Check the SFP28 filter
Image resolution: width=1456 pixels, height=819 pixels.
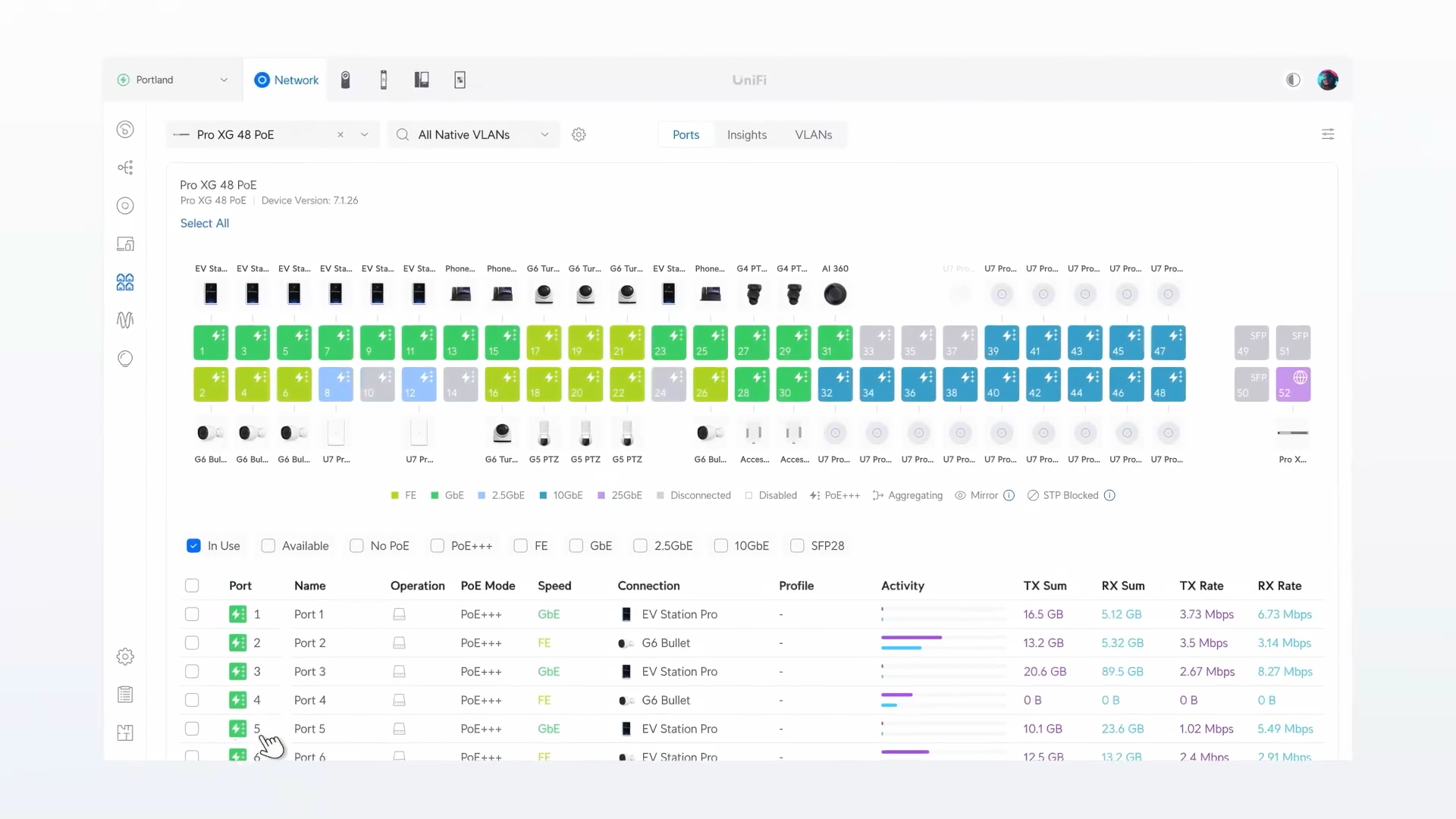tap(797, 546)
